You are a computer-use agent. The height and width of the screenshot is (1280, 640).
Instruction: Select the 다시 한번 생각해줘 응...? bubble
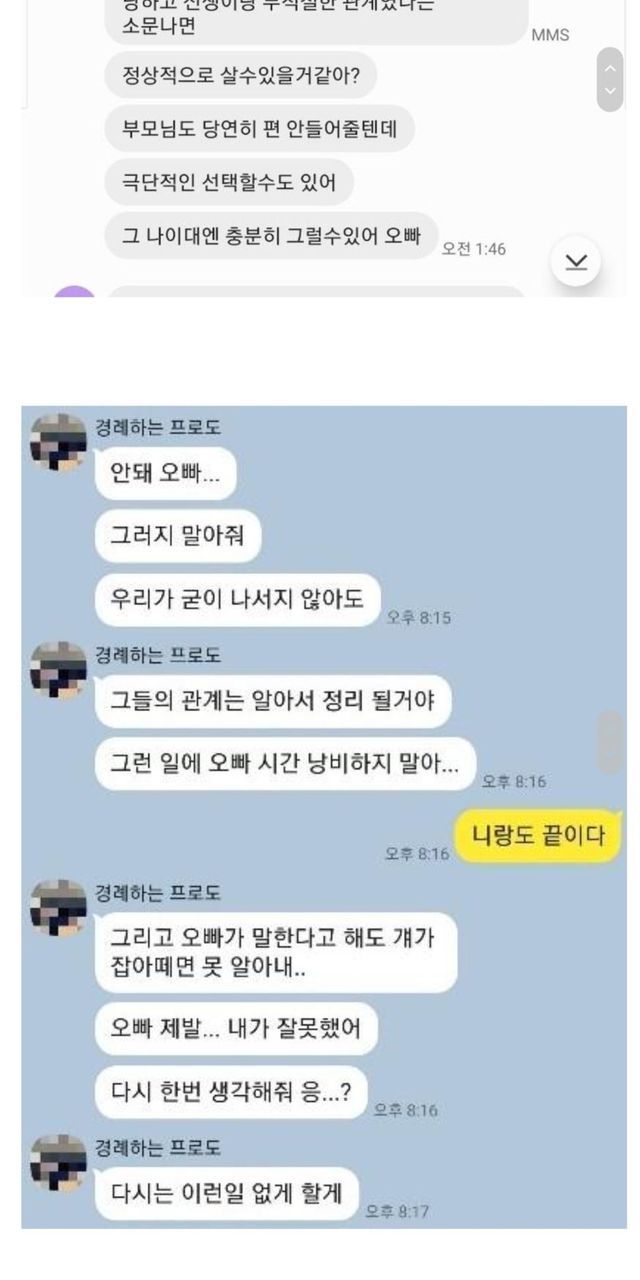click(231, 1092)
